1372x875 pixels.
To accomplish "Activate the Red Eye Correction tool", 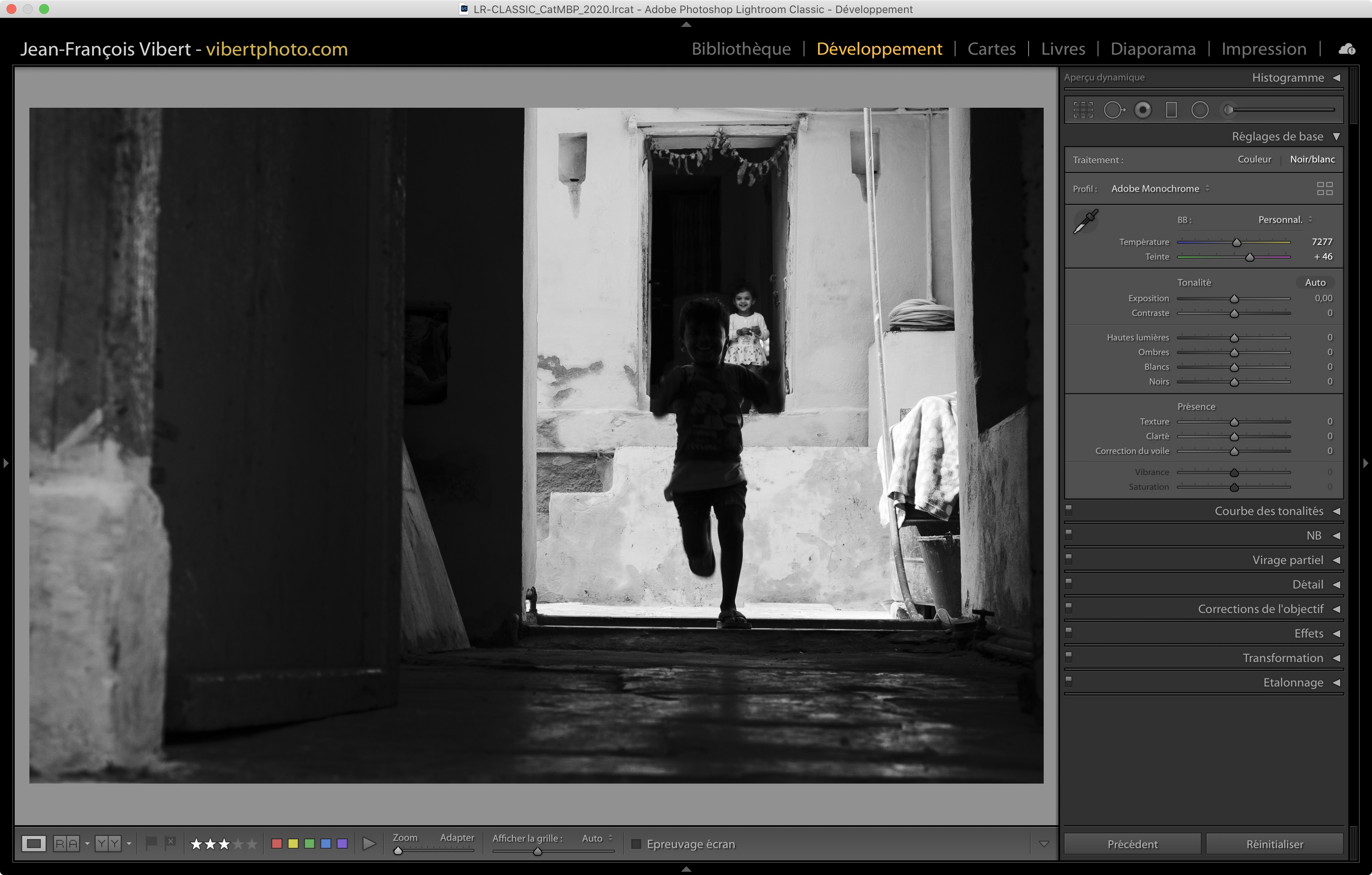I will point(1143,110).
